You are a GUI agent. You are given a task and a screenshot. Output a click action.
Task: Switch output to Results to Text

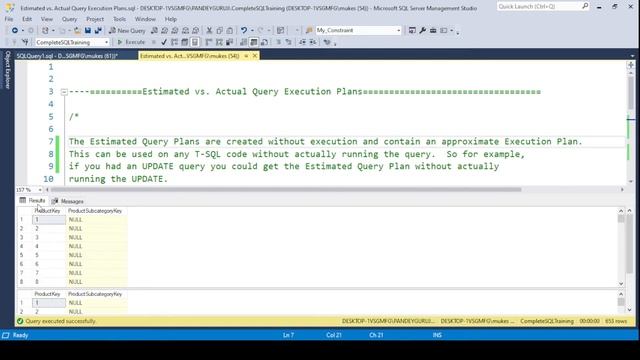point(243,42)
